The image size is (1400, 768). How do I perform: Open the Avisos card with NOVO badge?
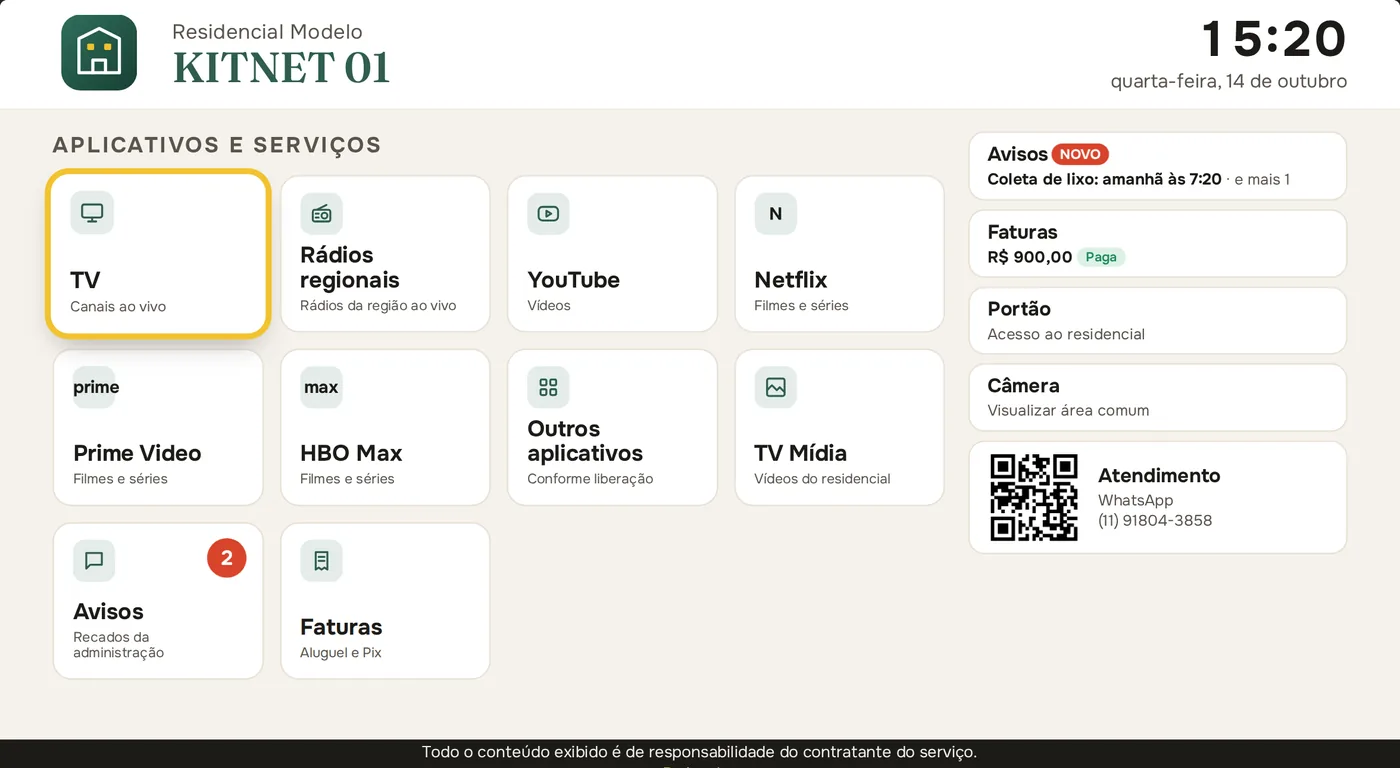click(1158, 166)
